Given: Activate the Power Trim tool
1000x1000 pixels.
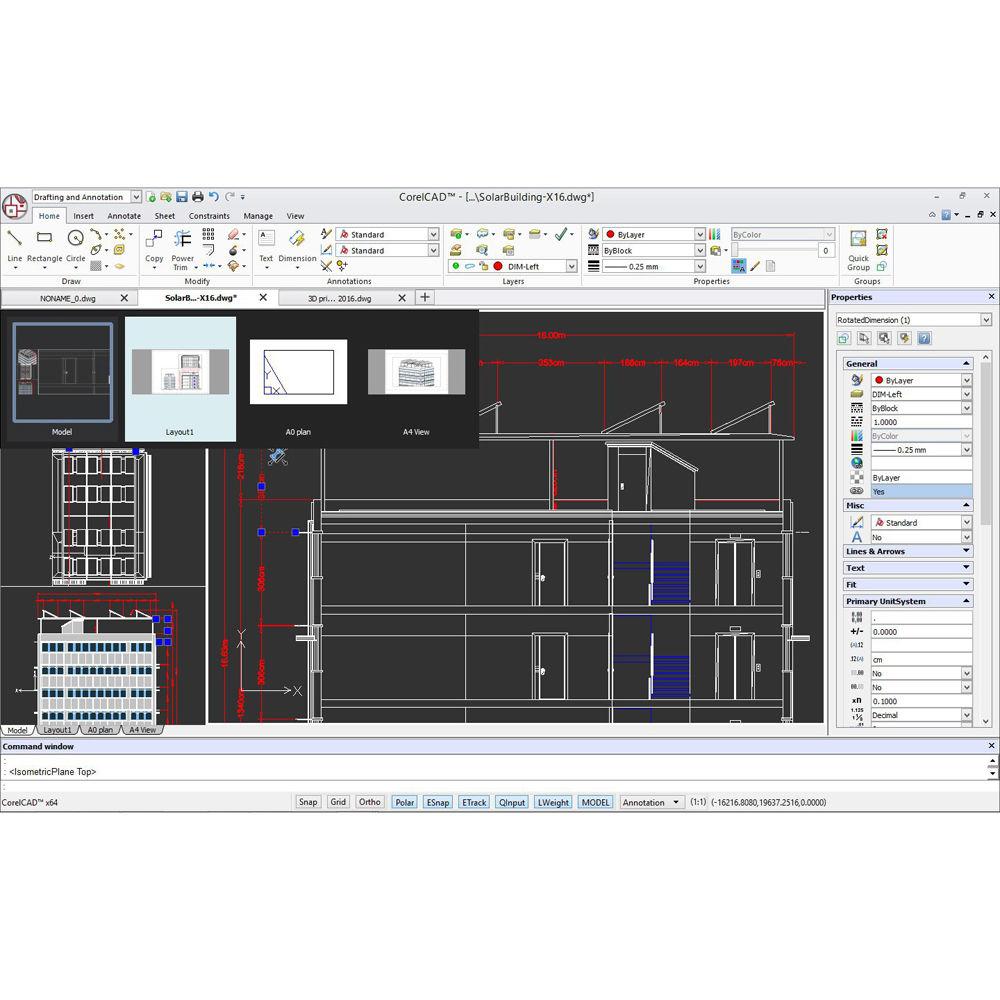Looking at the screenshot, I should pyautogui.click(x=183, y=246).
